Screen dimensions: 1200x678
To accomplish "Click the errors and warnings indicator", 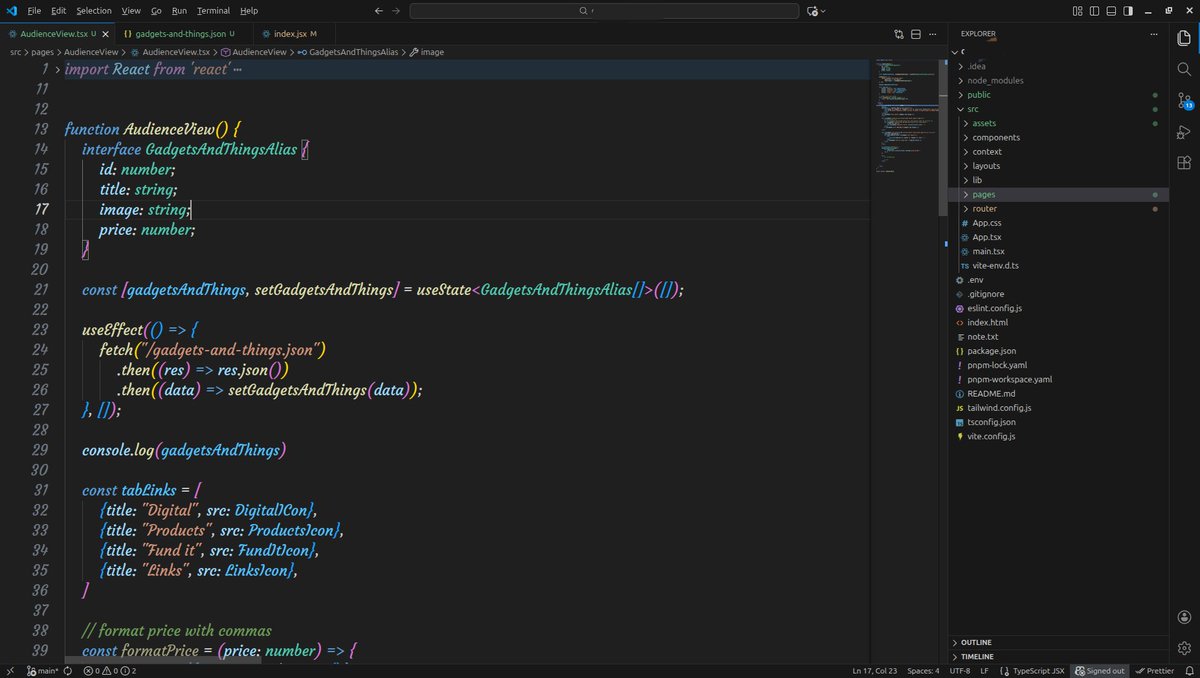I will click(x=100, y=671).
